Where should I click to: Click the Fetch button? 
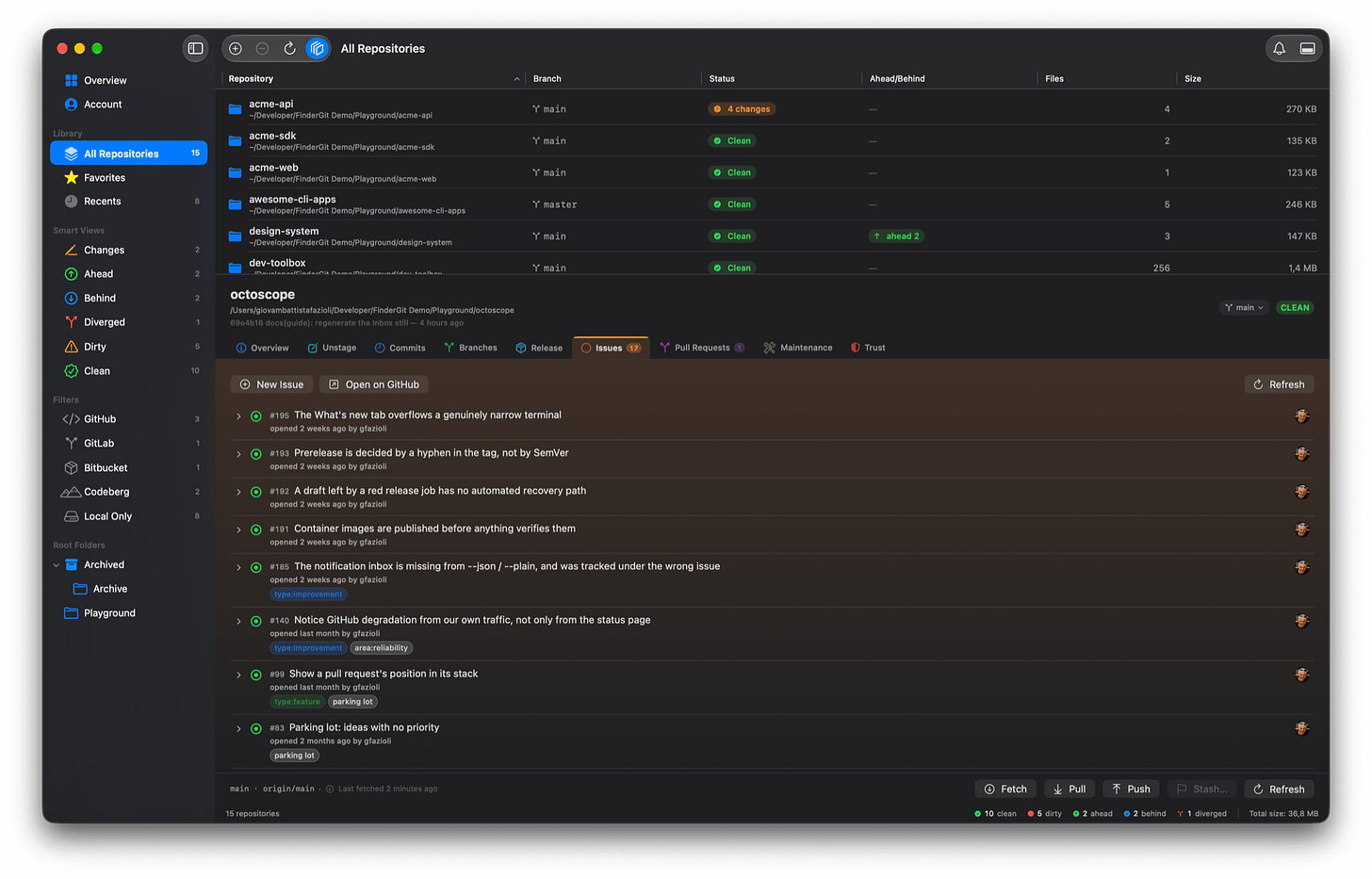click(1005, 789)
